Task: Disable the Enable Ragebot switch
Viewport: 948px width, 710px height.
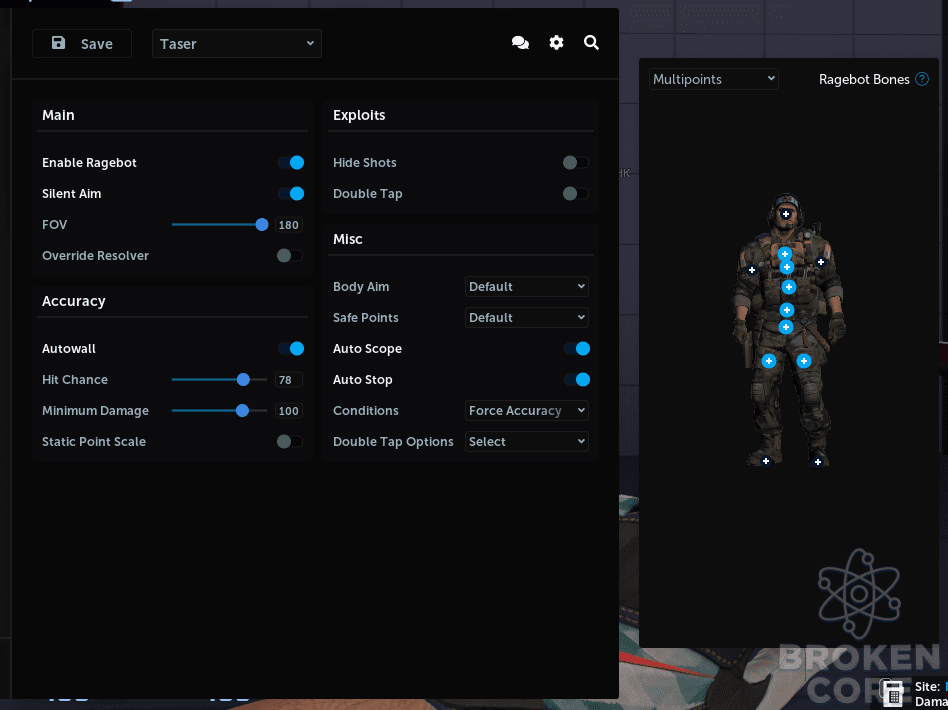Action: pos(291,163)
